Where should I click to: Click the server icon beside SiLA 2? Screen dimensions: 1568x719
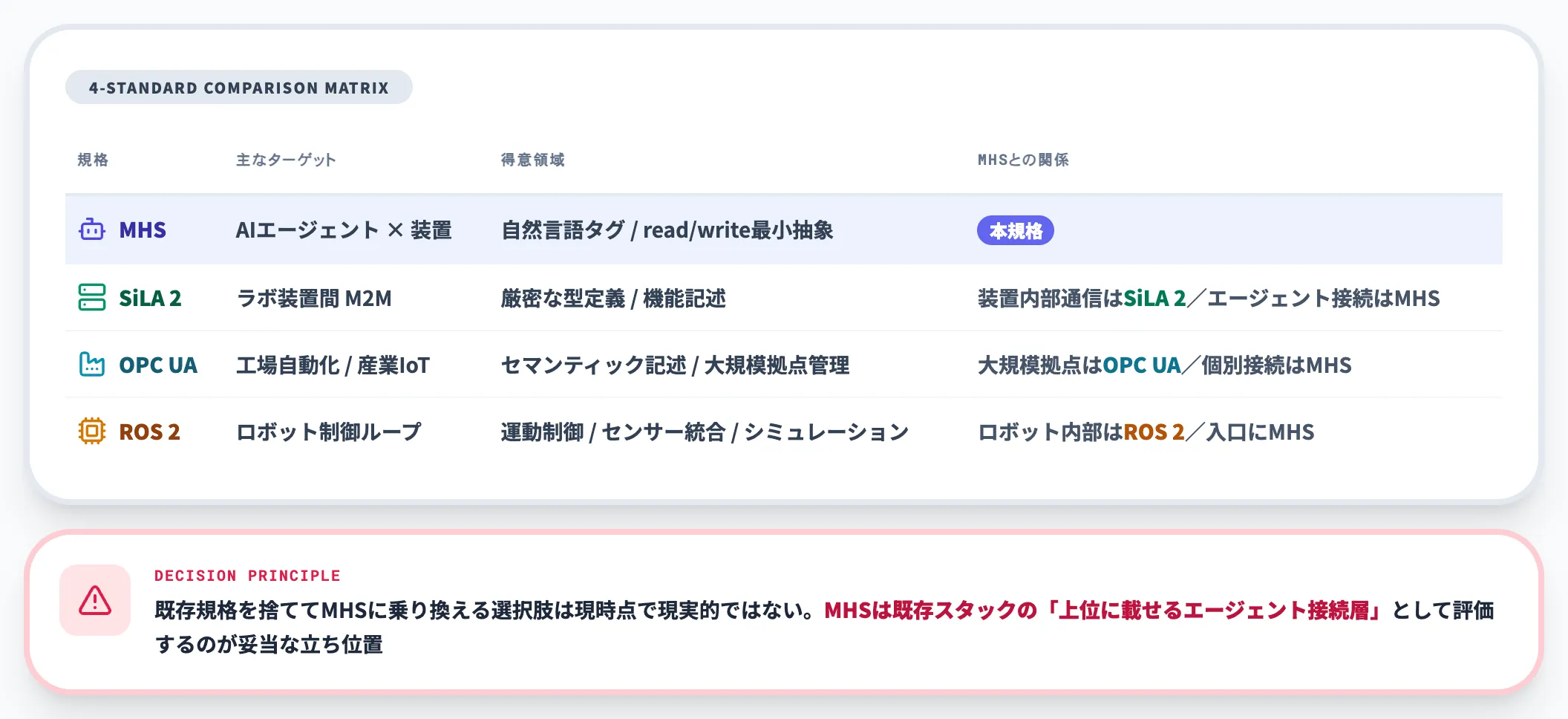(92, 297)
